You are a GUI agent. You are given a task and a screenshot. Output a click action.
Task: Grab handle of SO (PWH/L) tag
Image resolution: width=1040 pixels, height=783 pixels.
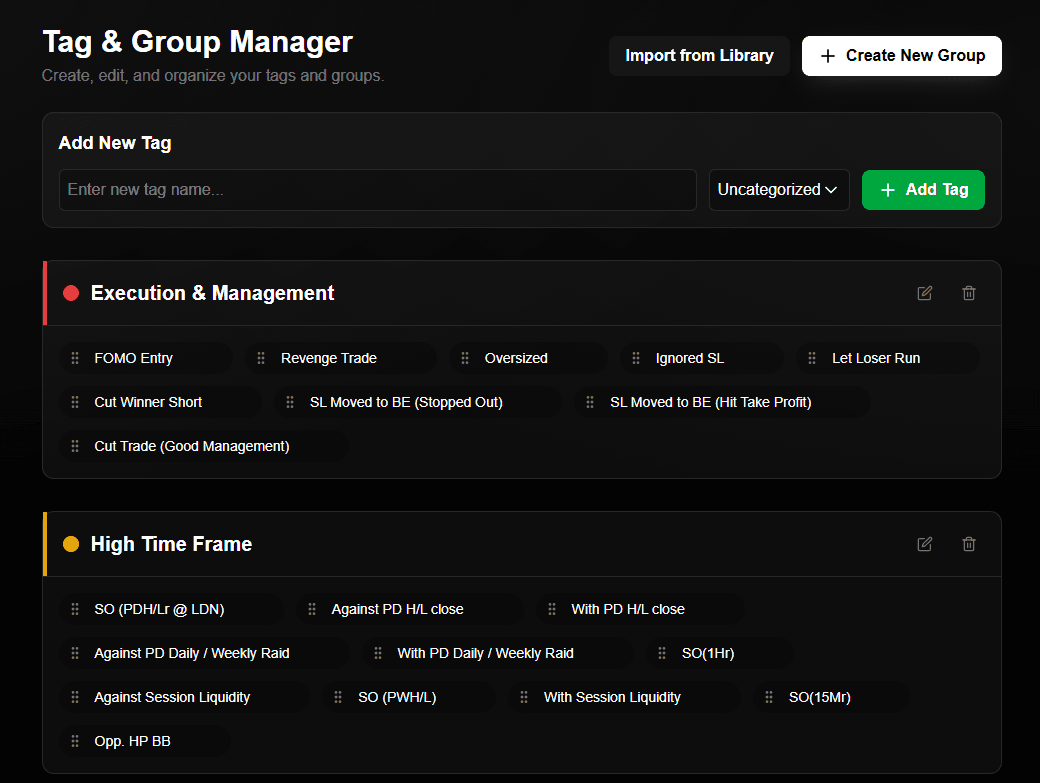[x=338, y=697]
